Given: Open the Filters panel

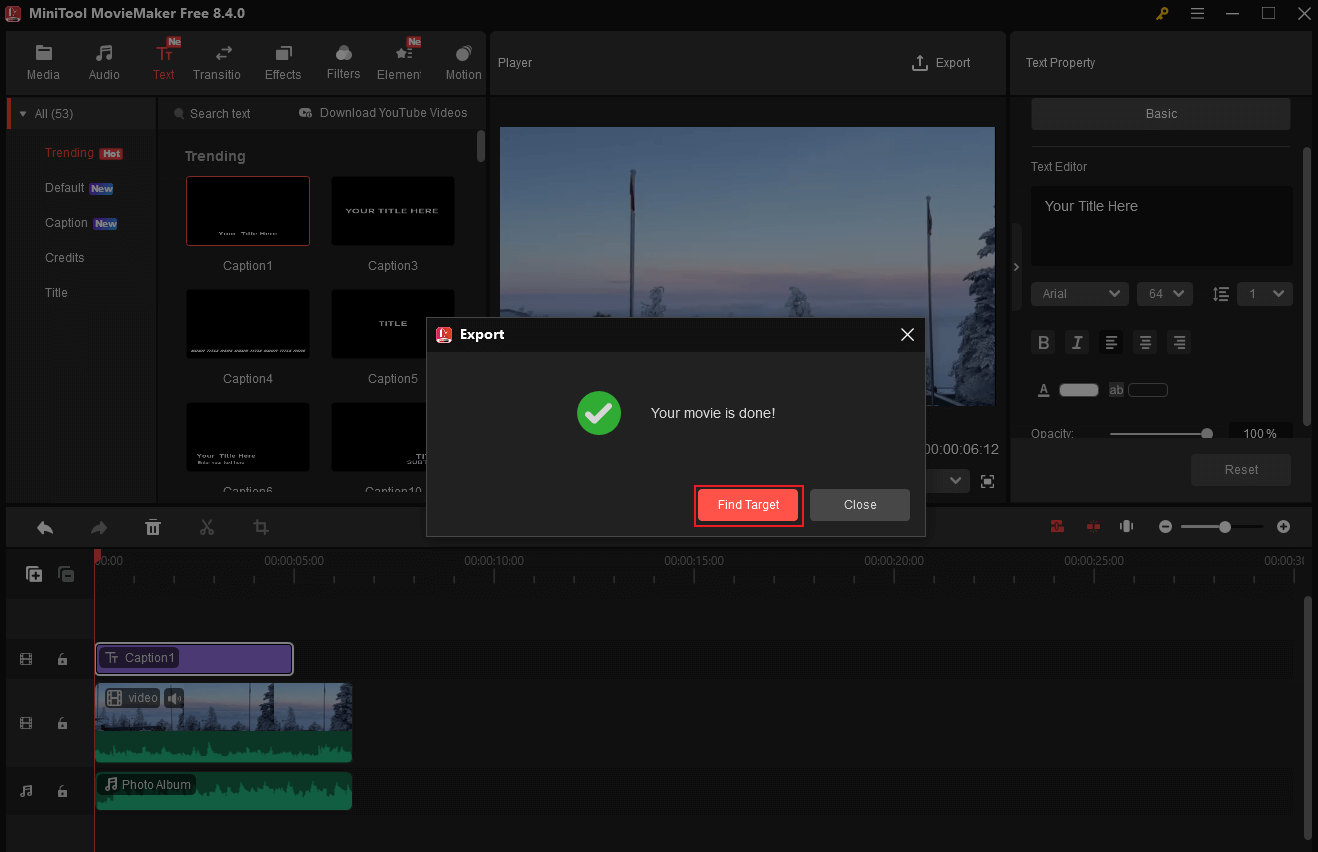Looking at the screenshot, I should click(x=343, y=60).
